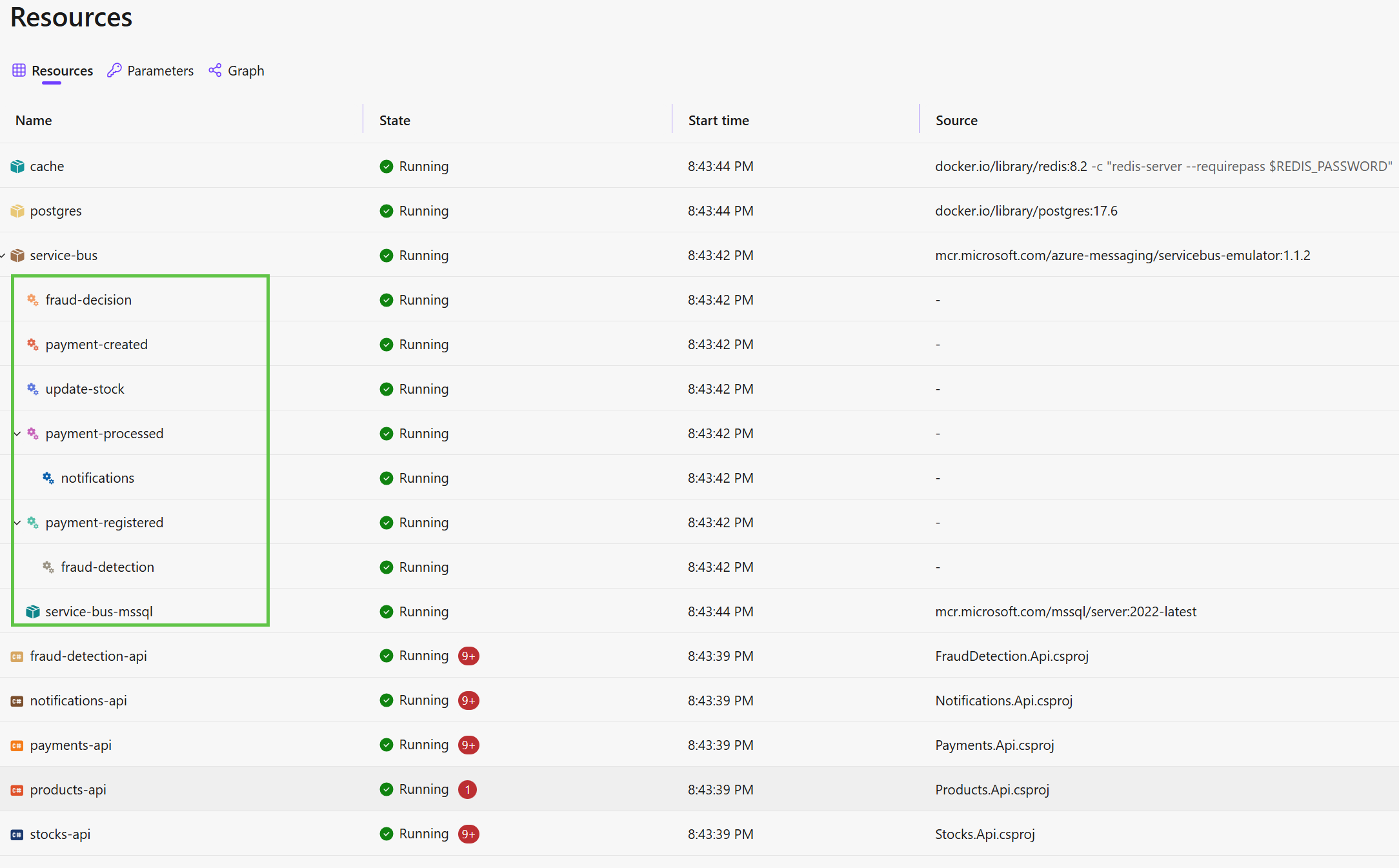Click the error count badge on products-api
This screenshot has height=868, width=1399.
click(467, 789)
